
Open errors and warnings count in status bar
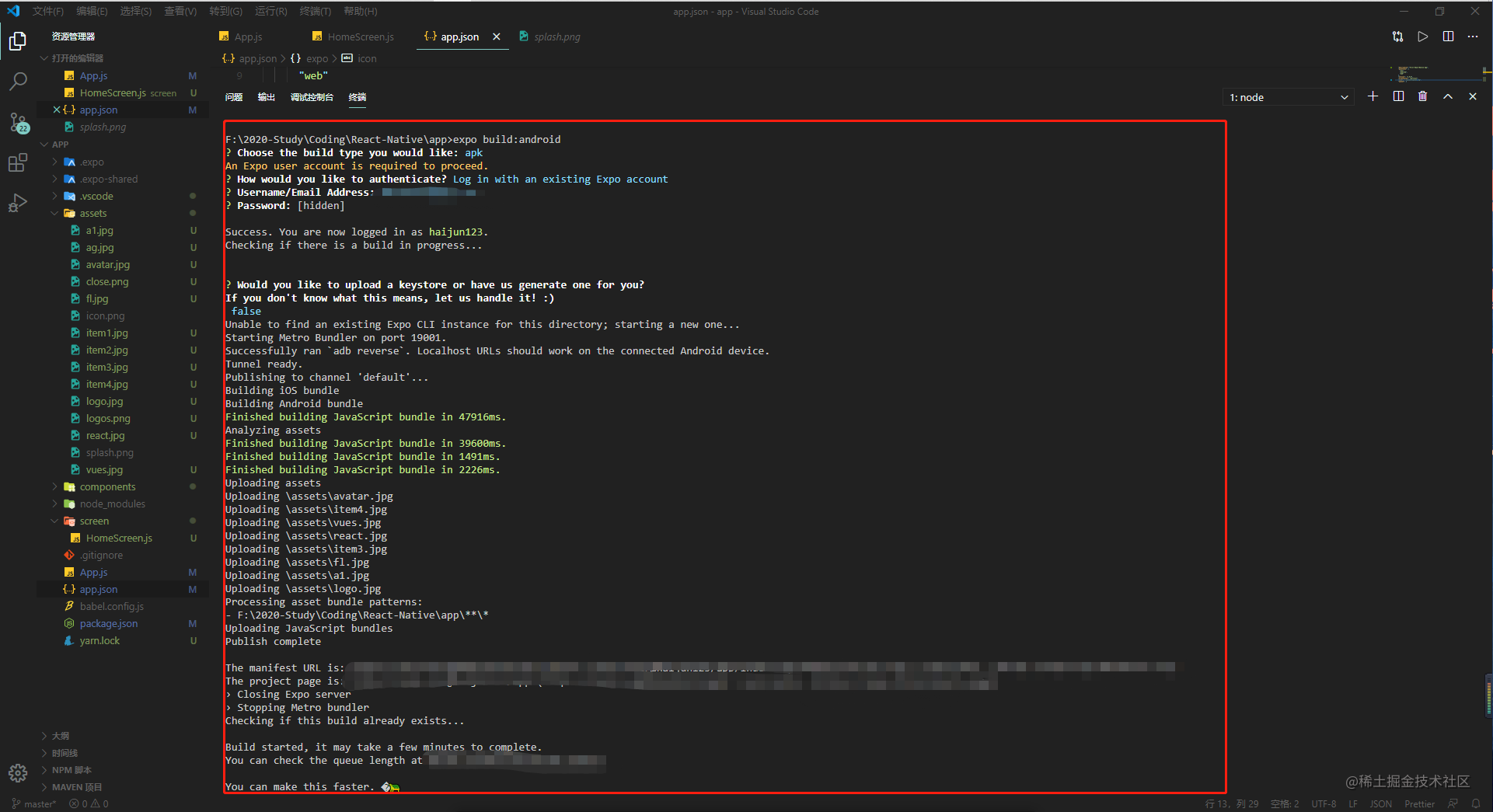[89, 804]
